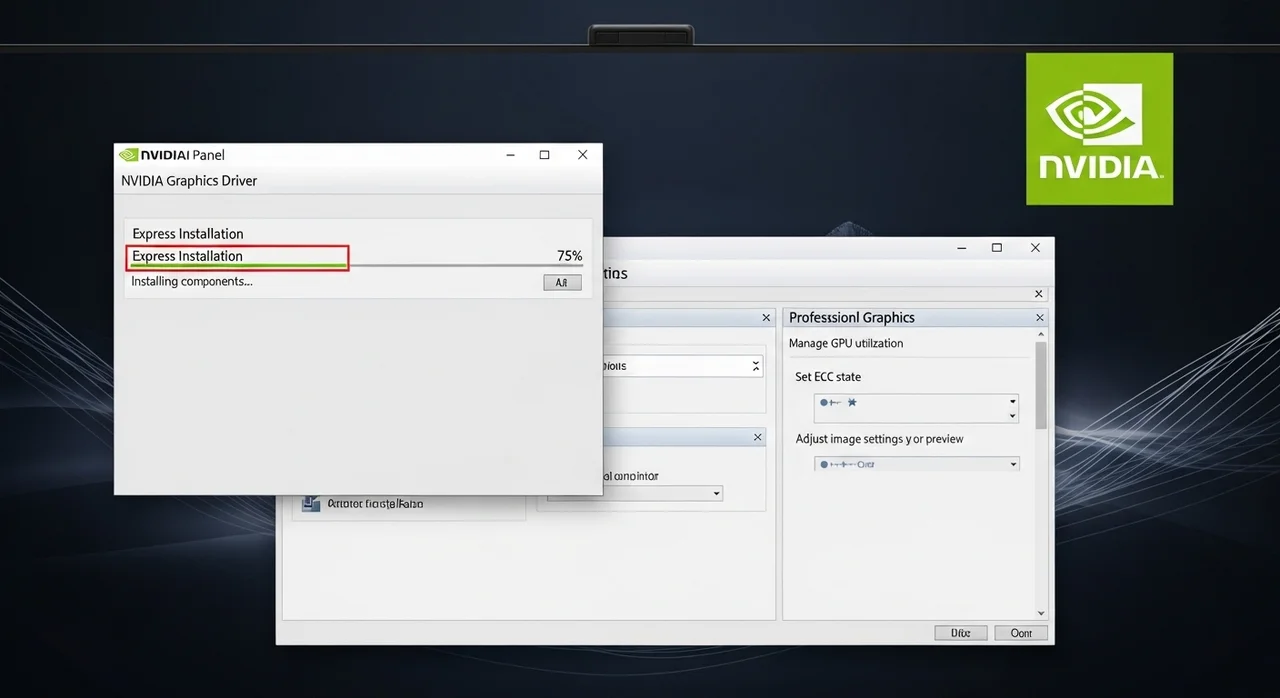The image size is (1280, 698).
Task: Click the NVIDIA logo in the installer title bar
Action: click(128, 155)
